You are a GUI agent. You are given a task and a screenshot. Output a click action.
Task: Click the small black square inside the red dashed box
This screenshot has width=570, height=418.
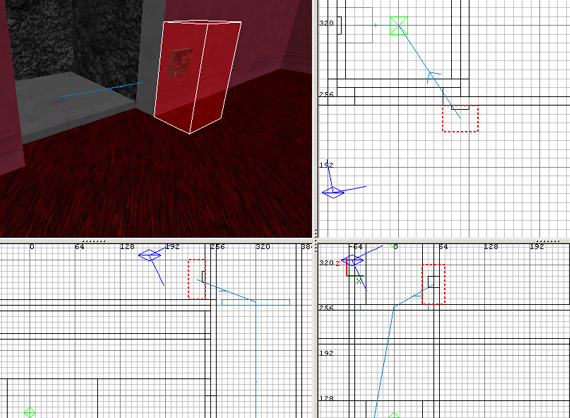(x=433, y=282)
